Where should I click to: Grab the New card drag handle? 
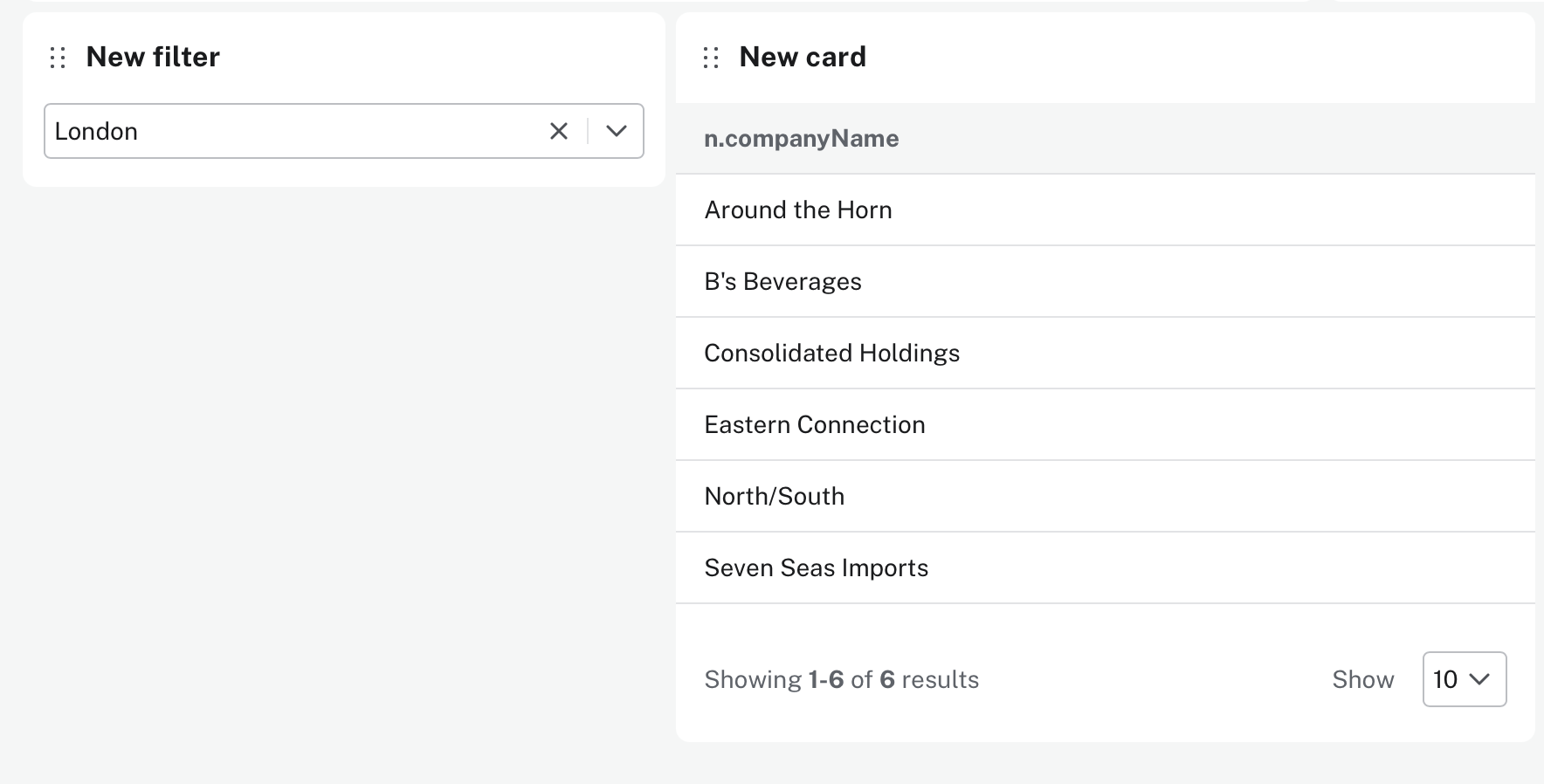click(x=711, y=58)
